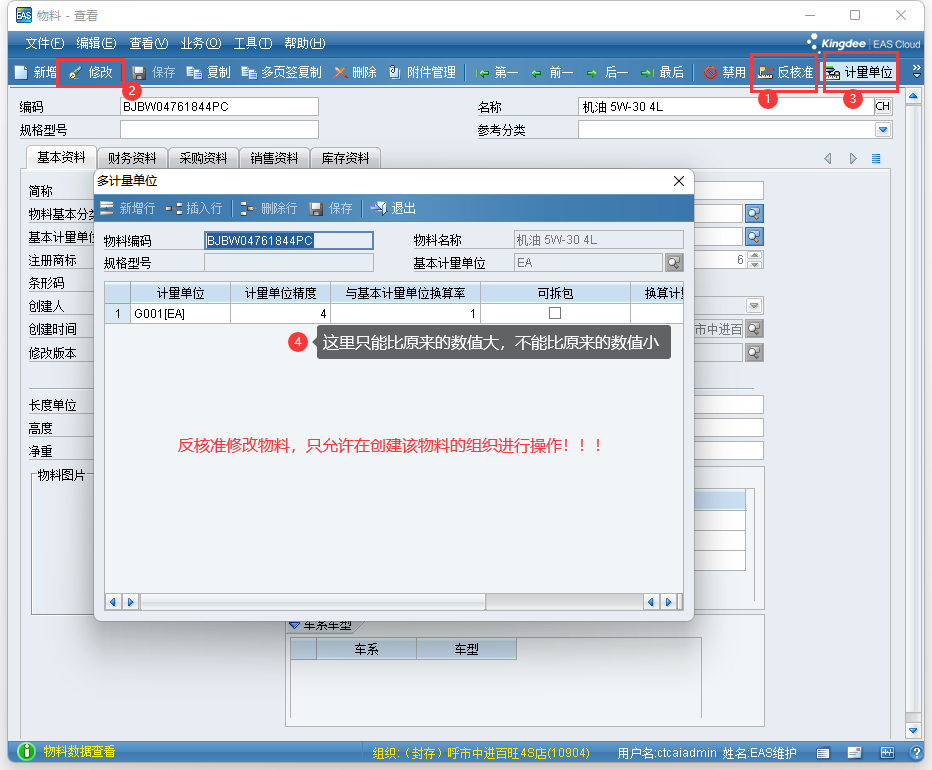This screenshot has width=932, height=770.
Task: Click 退出 in the dialog toolbar
Action: click(393, 208)
